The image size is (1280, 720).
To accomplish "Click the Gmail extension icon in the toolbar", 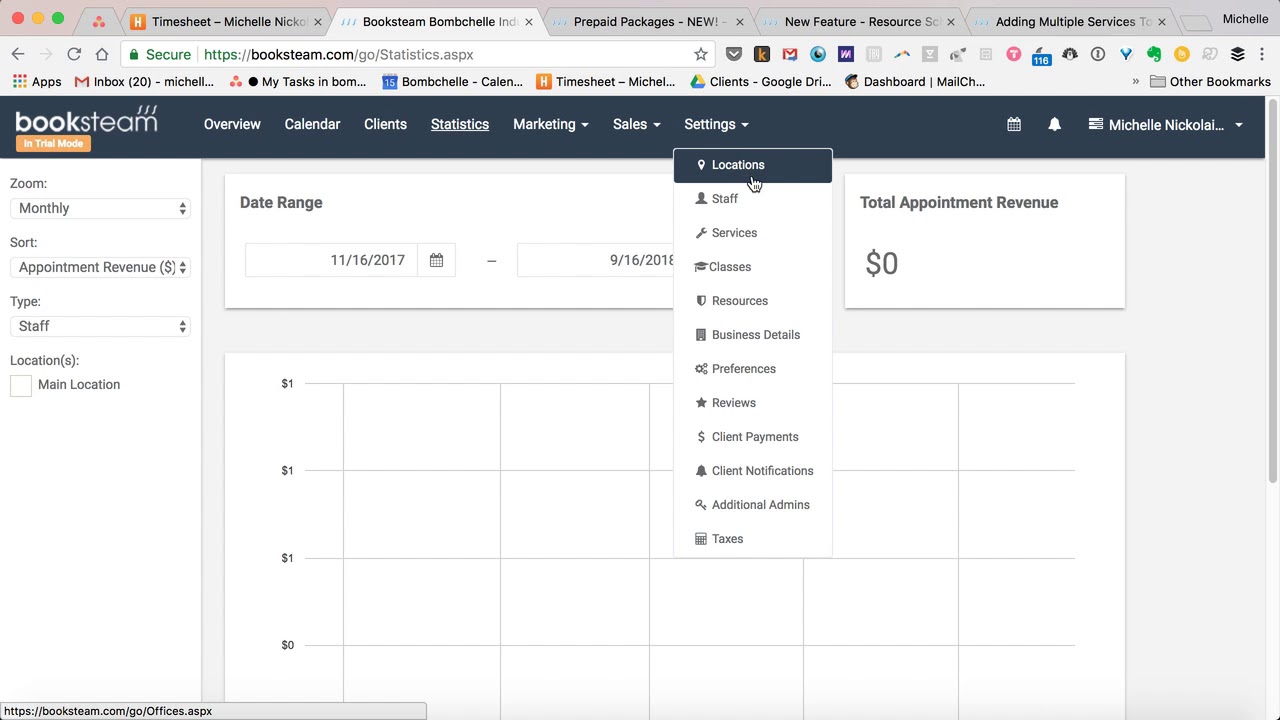I will point(790,54).
